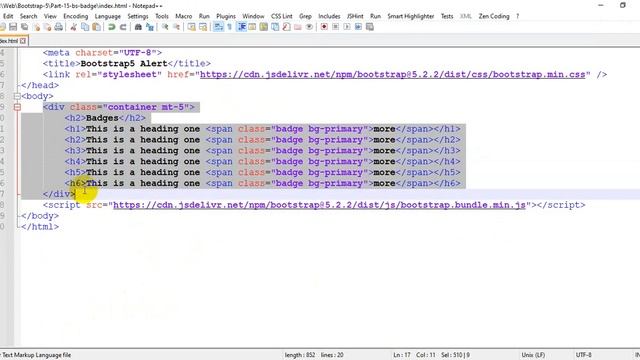Image resolution: width=640 pixels, height=360 pixels.
Task: Click the Ln : 17 status bar entry
Action: pos(402,355)
